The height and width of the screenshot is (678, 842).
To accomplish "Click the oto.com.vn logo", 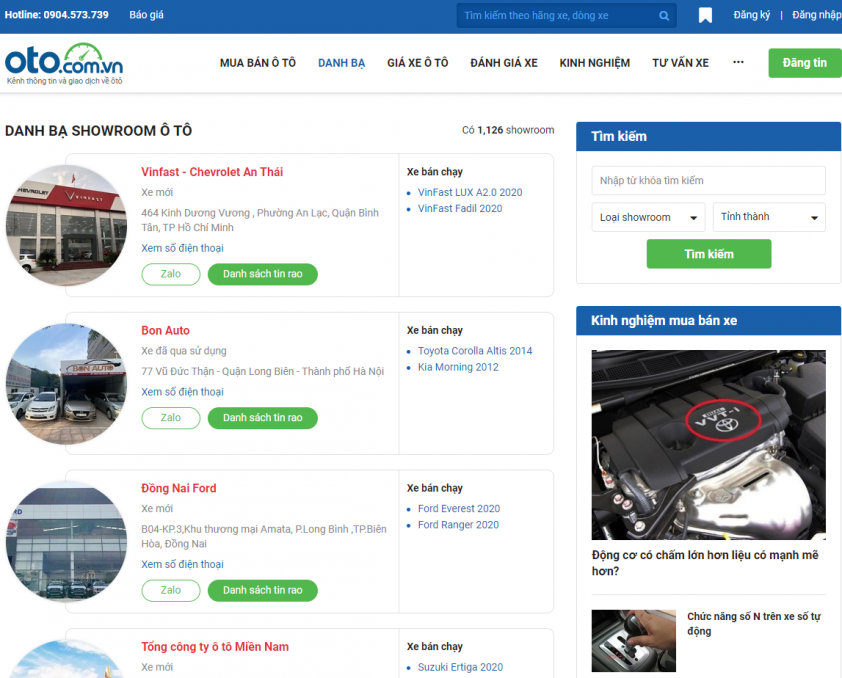I will pos(64,63).
